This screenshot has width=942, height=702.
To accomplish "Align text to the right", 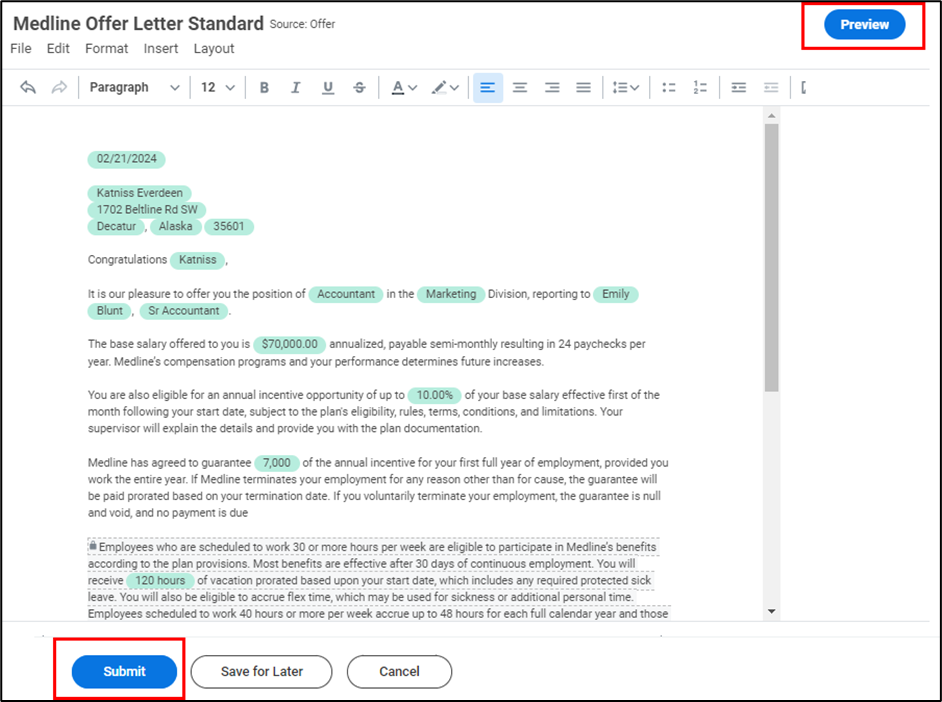I will [552, 88].
